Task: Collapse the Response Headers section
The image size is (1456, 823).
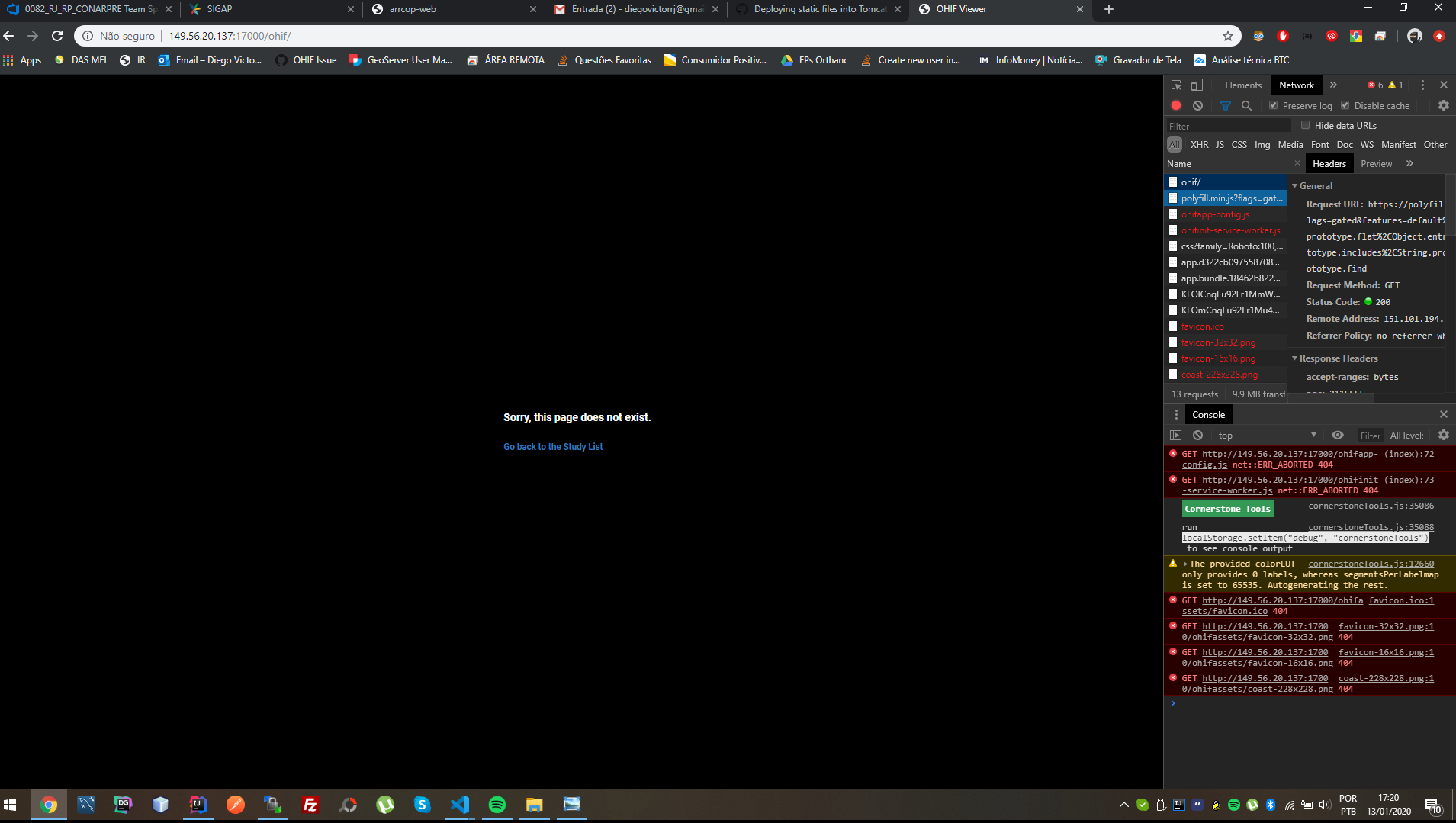Action: click(1294, 358)
